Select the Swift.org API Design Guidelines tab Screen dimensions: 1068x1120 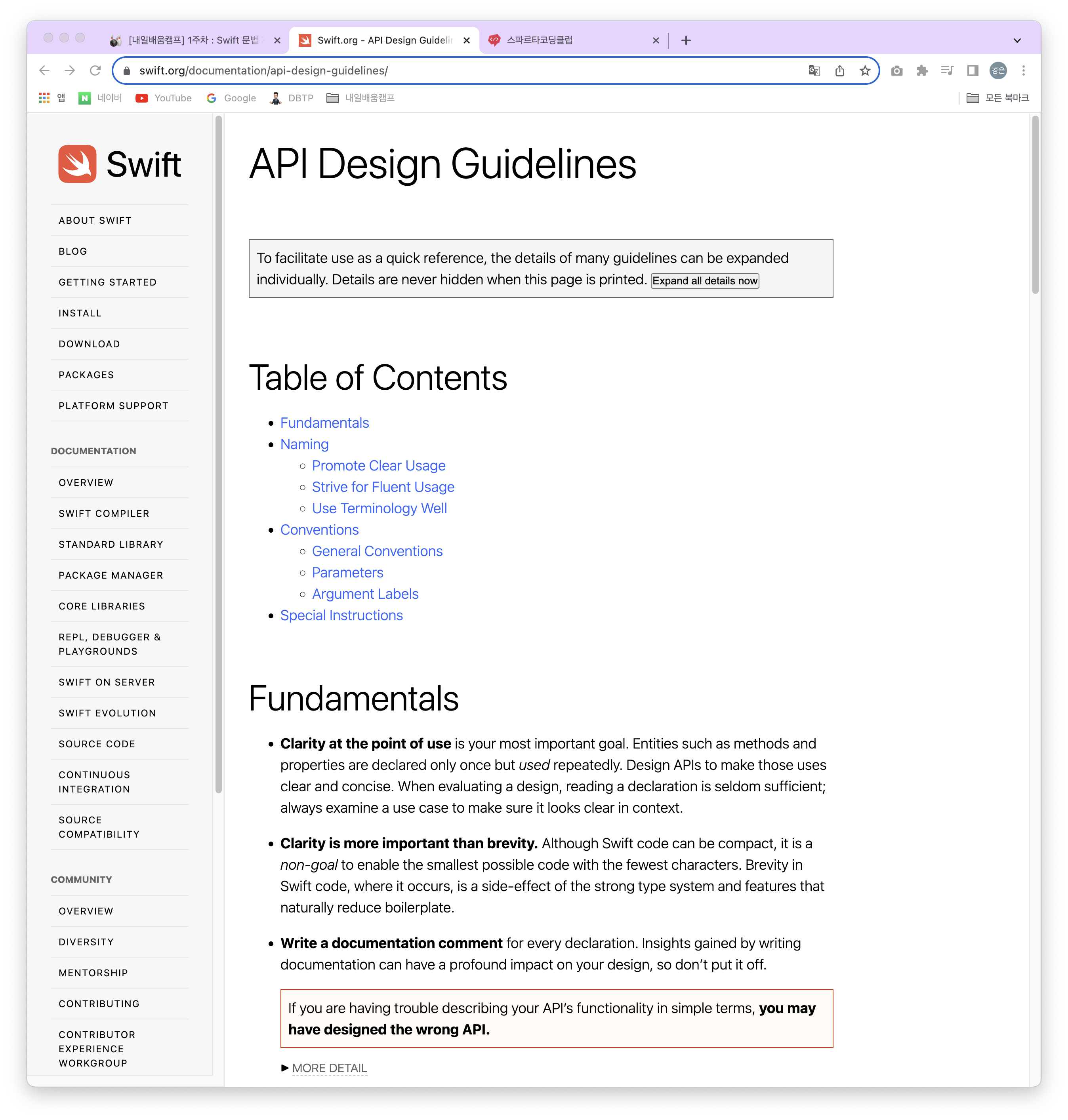click(x=385, y=40)
